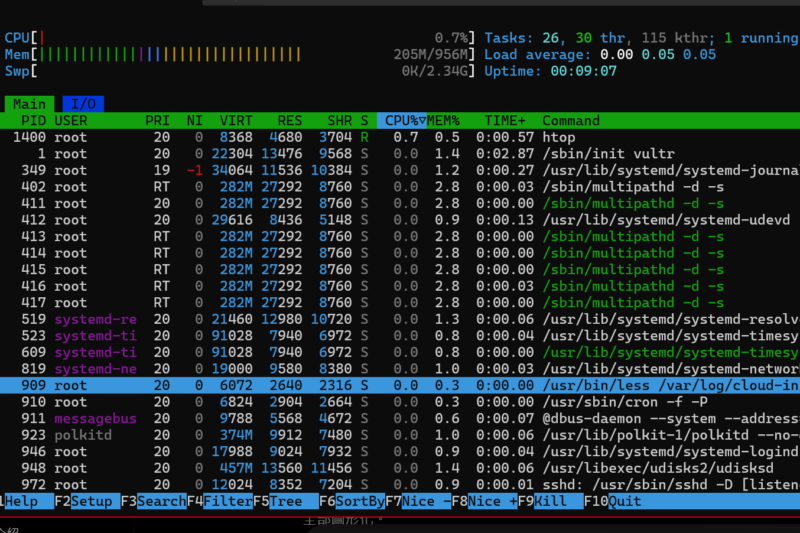Select the systemd-resolve process row
The height and width of the screenshot is (533, 800).
pos(400,319)
